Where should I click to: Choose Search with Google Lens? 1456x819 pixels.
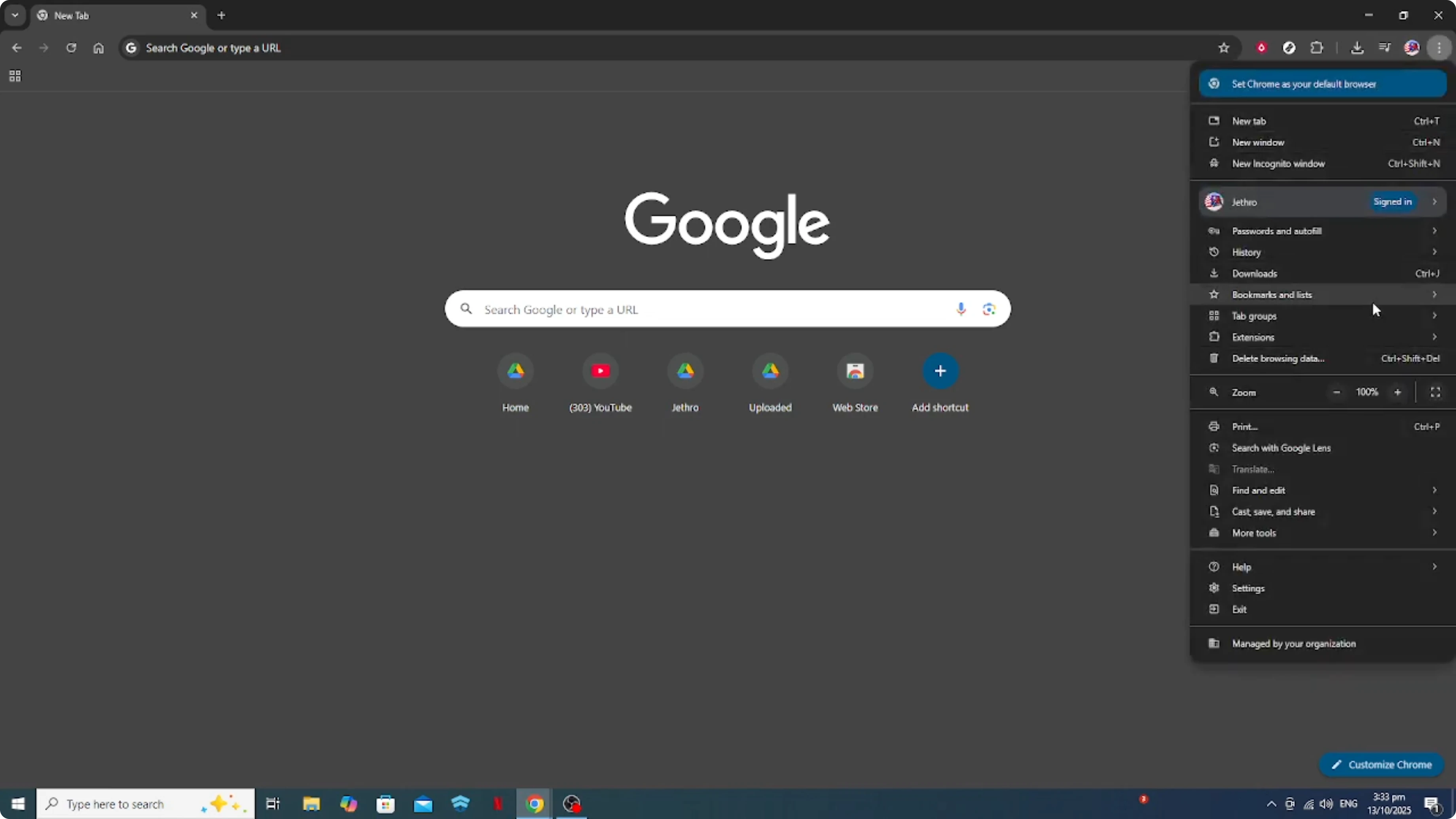click(x=1322, y=447)
